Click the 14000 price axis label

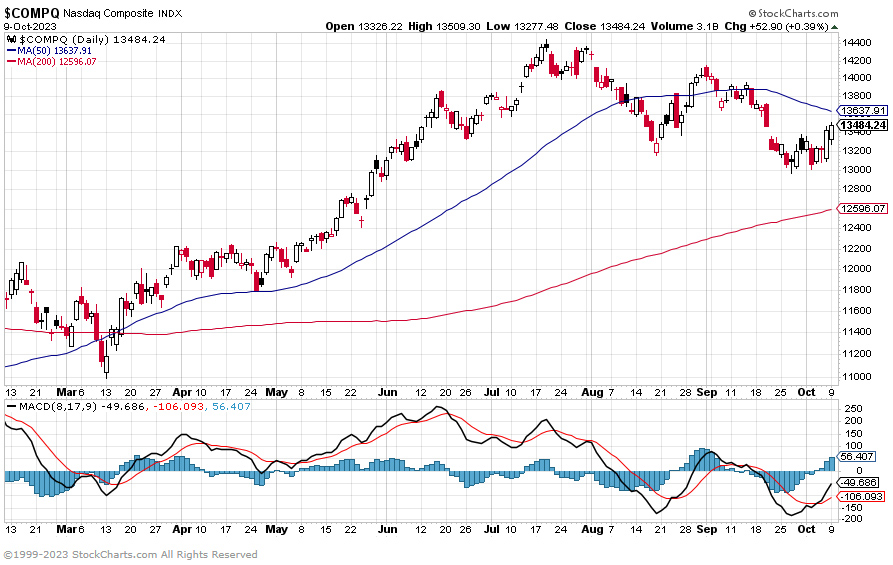[x=856, y=77]
